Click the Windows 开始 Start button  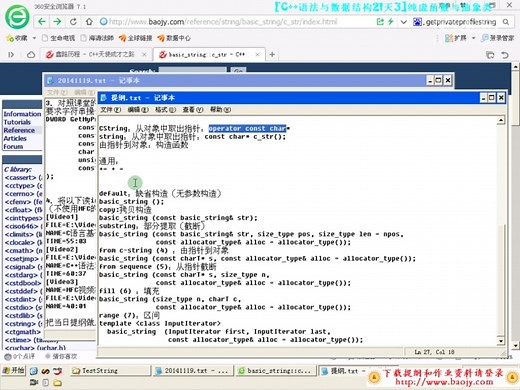click(13, 370)
